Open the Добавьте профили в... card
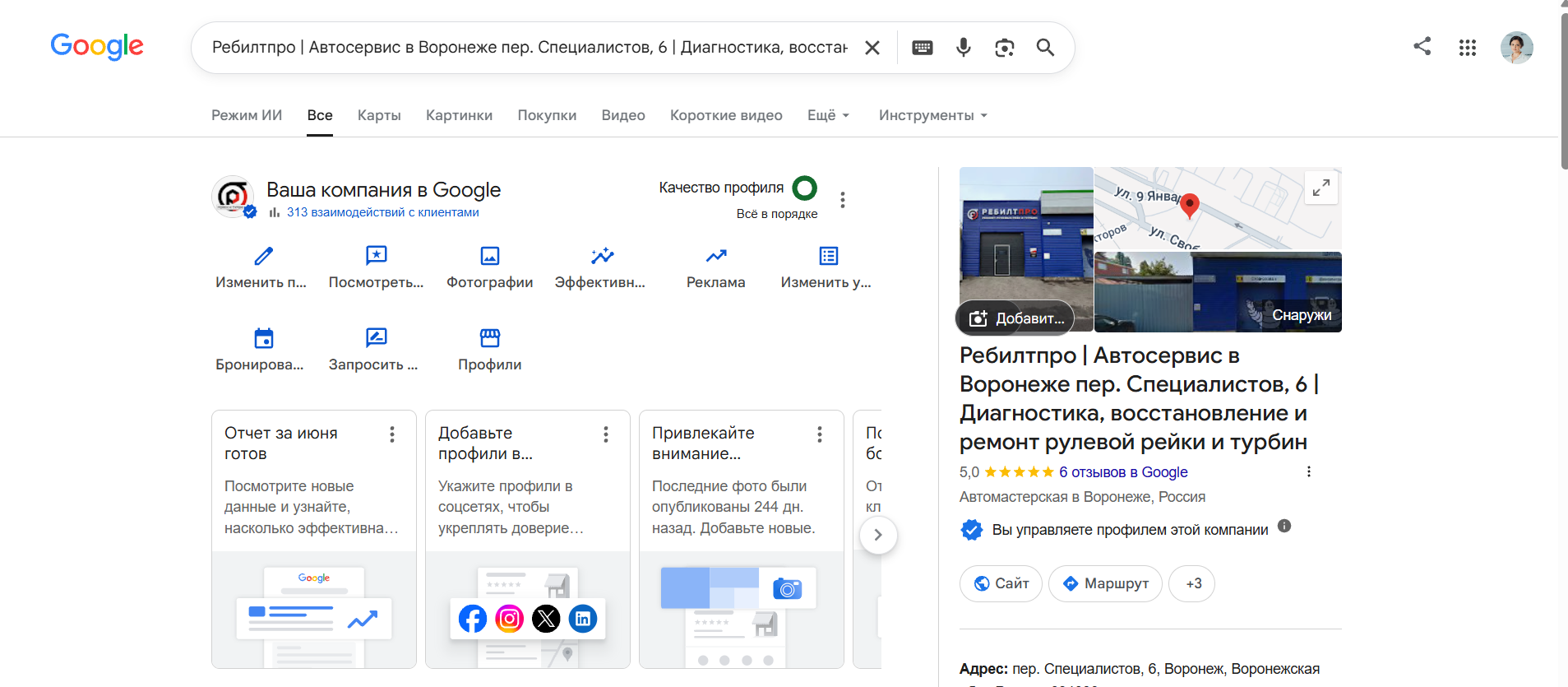Viewport: 1568px width, 687px height. 528,539
